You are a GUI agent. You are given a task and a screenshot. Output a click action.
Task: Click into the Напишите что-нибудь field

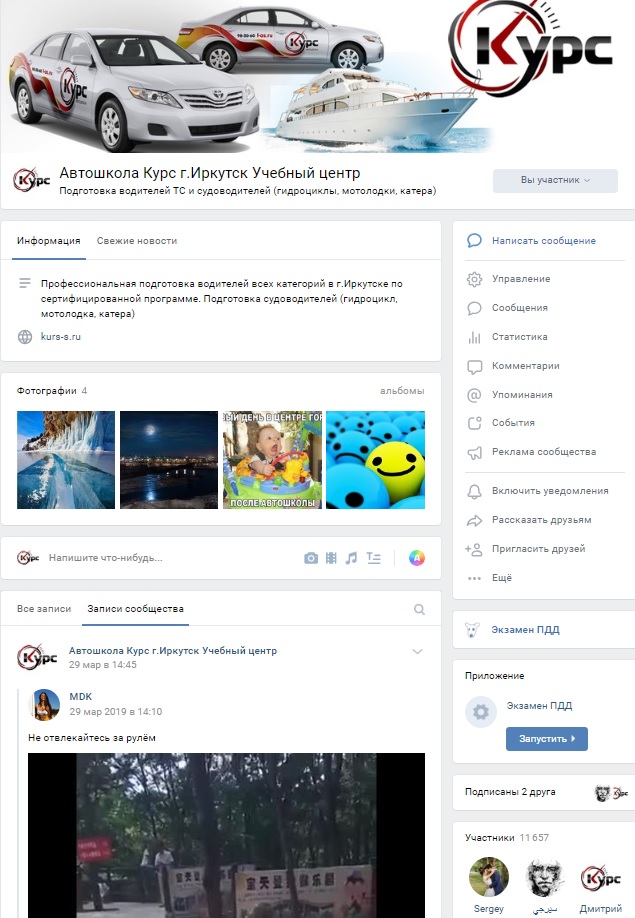(x=170, y=558)
